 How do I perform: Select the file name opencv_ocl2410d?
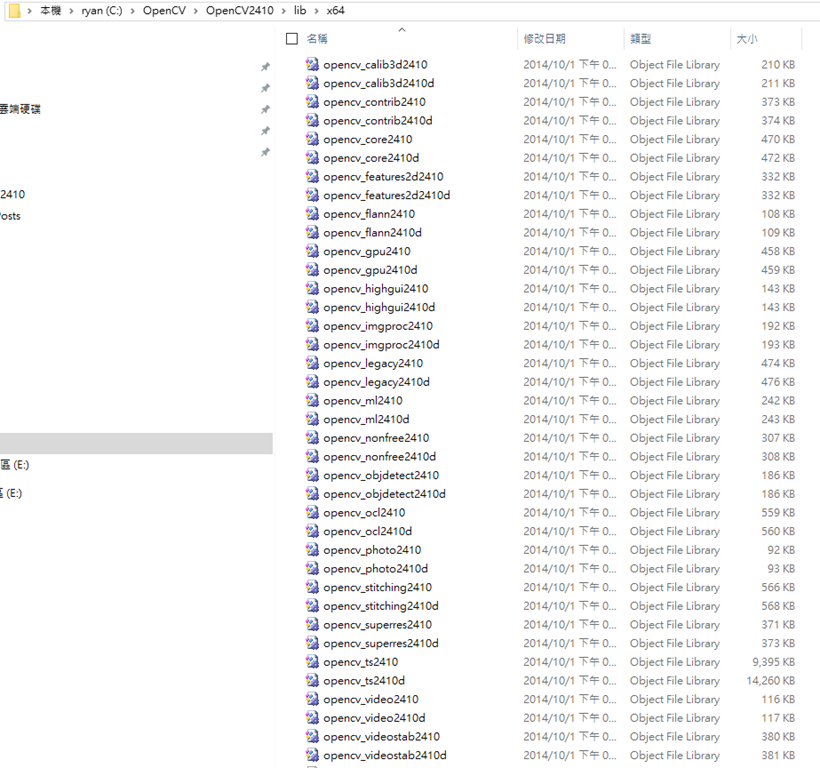[368, 531]
